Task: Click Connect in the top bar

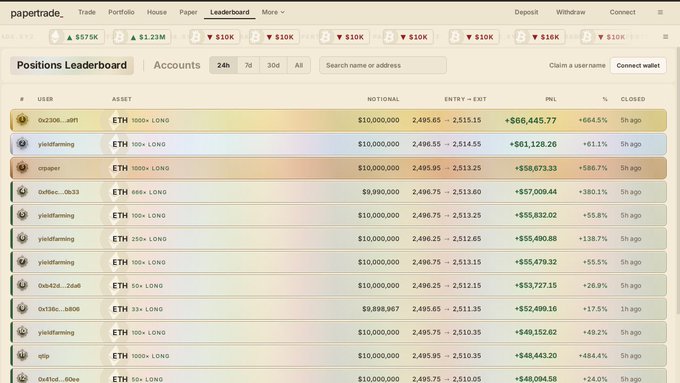Action: (622, 12)
